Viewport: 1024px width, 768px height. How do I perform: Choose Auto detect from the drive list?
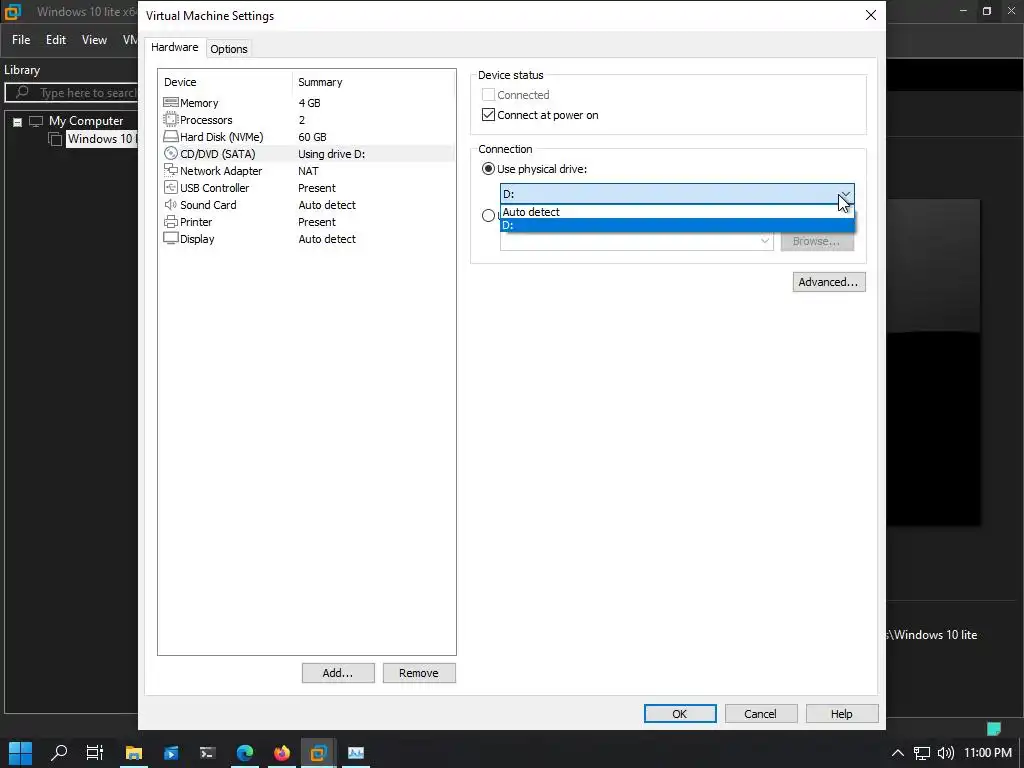click(677, 212)
